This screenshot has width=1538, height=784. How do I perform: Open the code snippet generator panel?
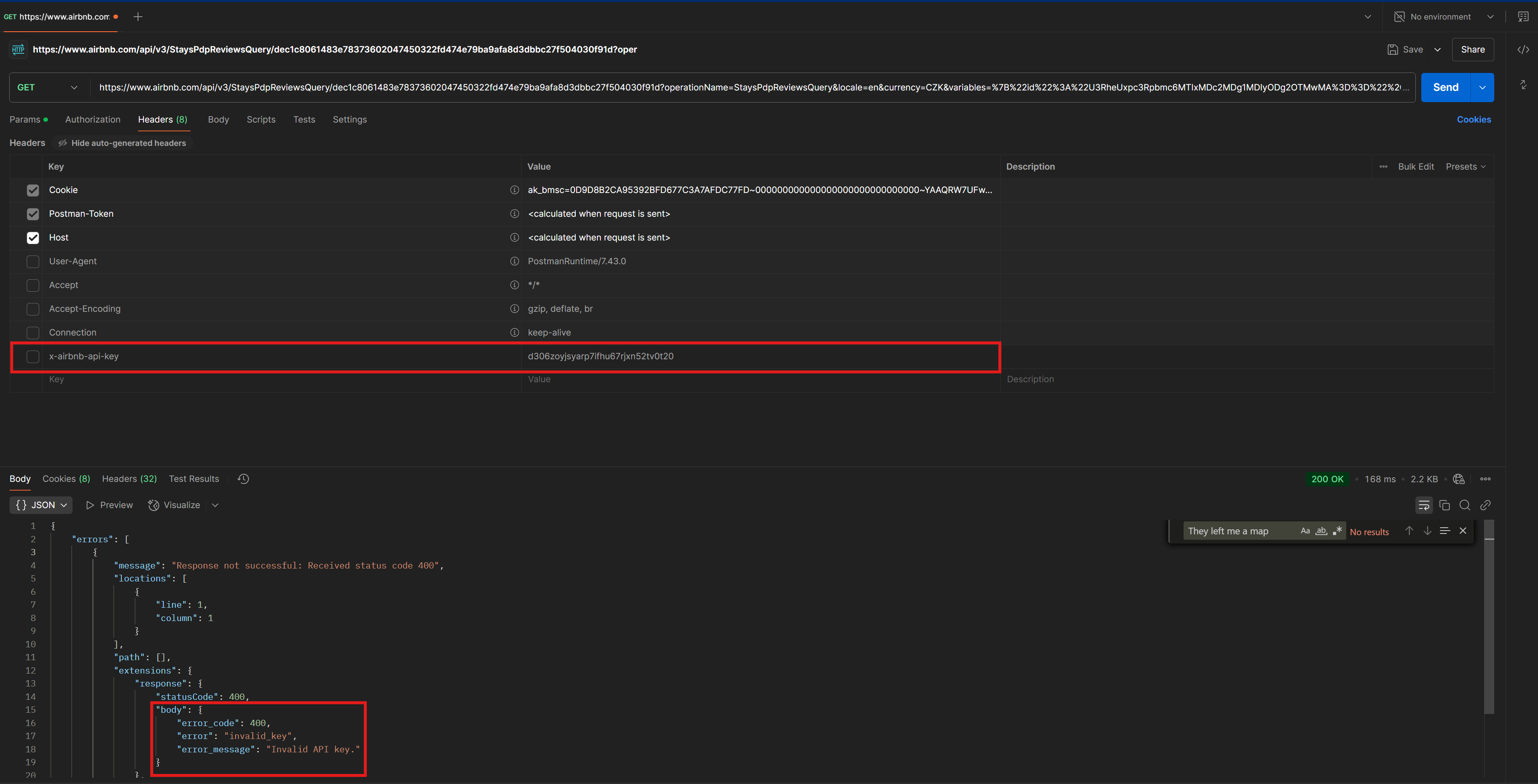1523,50
